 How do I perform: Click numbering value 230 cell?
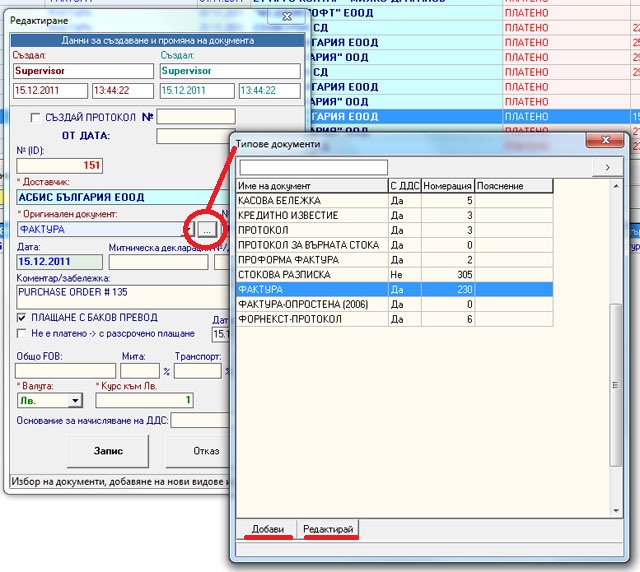click(448, 289)
